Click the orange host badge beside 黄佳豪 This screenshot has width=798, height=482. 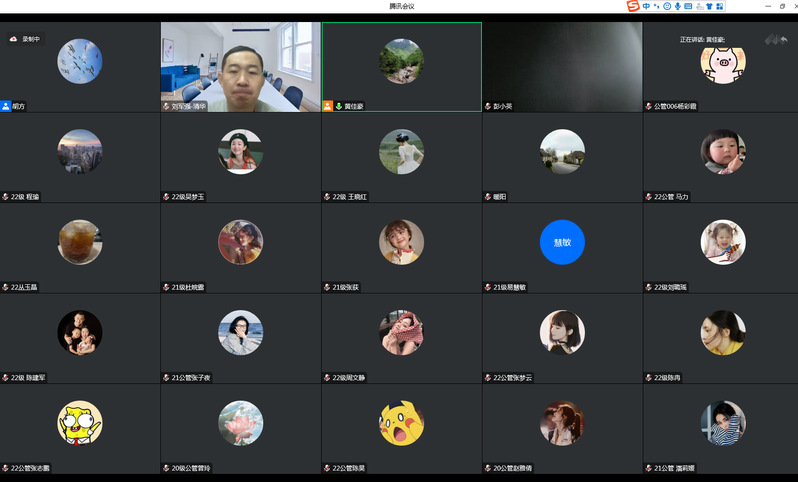[x=327, y=105]
